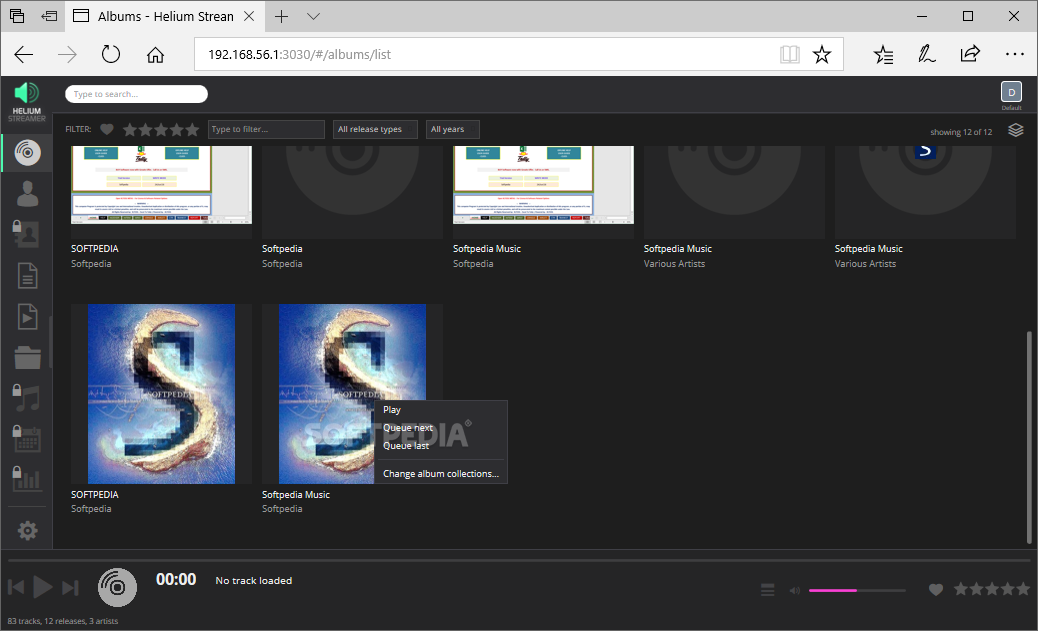This screenshot has width=1038, height=631.
Task: Open the bottom-row SOFTPEDIA album cover
Action: (162, 394)
